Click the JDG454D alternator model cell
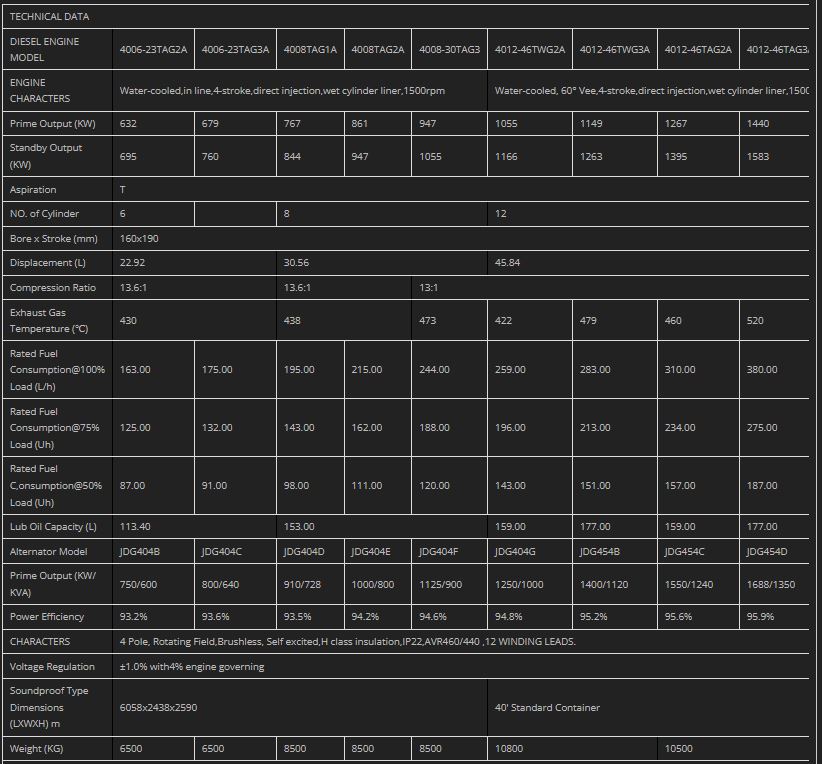The height and width of the screenshot is (764, 822). 766,552
